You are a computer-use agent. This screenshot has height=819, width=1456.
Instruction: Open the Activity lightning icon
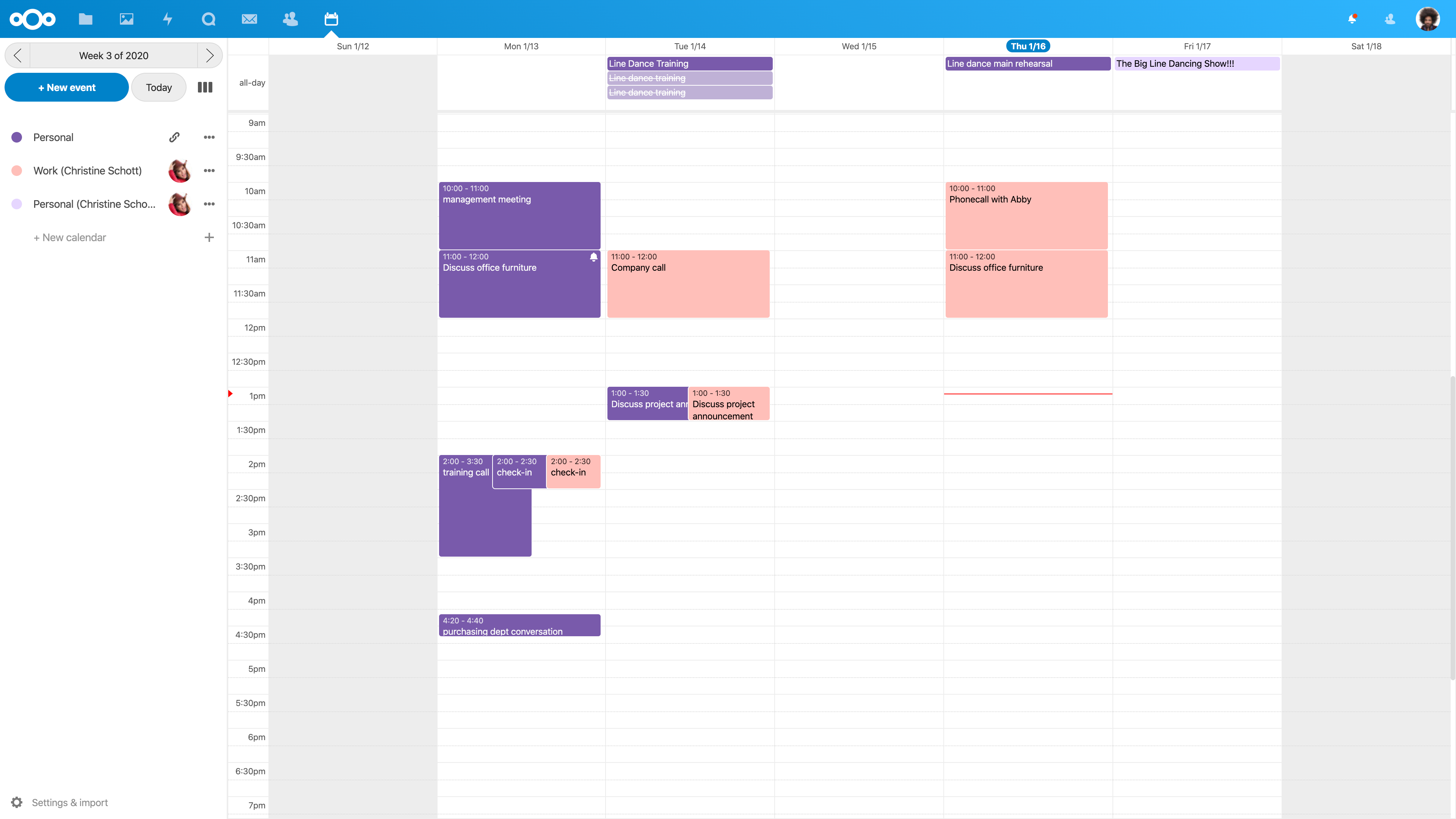click(167, 19)
